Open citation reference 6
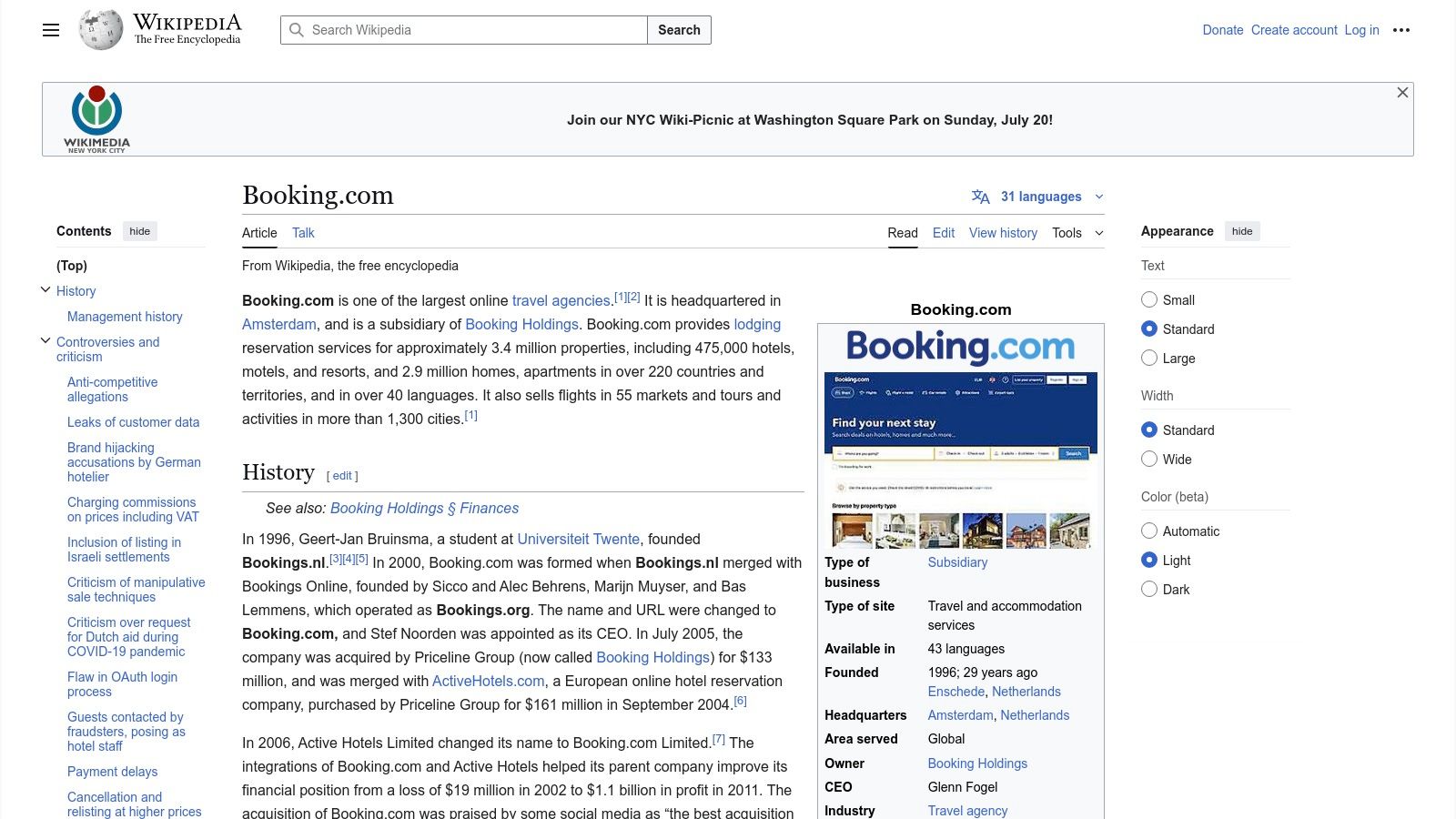 (741, 701)
